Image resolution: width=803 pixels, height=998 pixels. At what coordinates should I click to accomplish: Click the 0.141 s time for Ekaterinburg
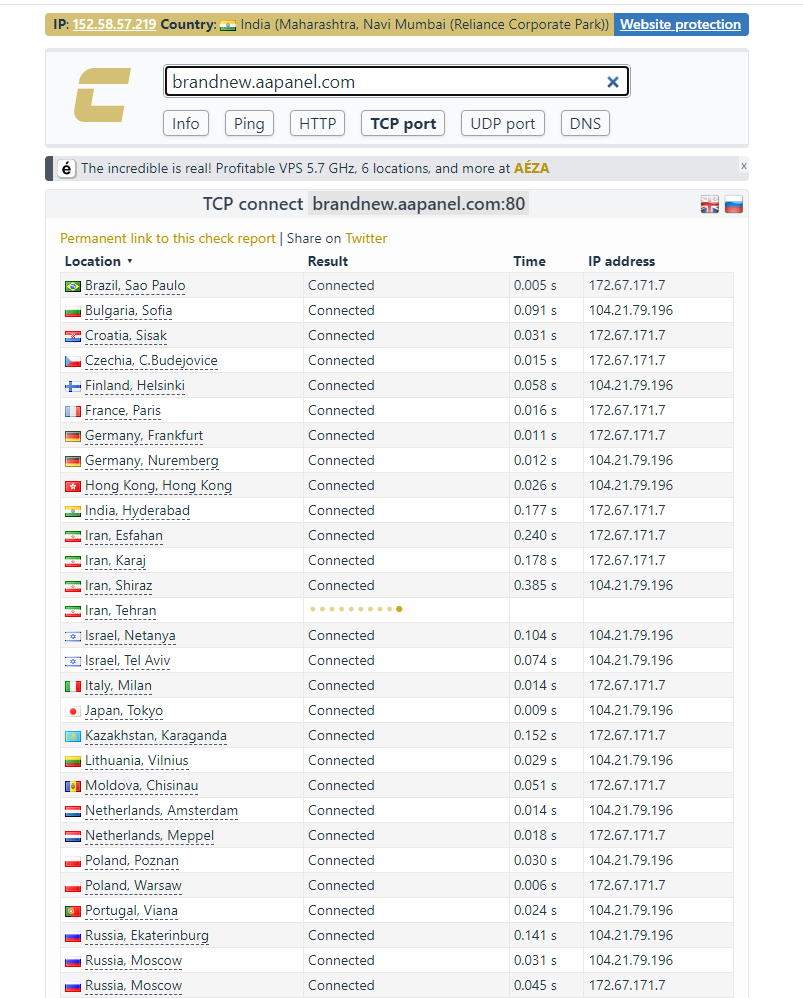(x=535, y=936)
